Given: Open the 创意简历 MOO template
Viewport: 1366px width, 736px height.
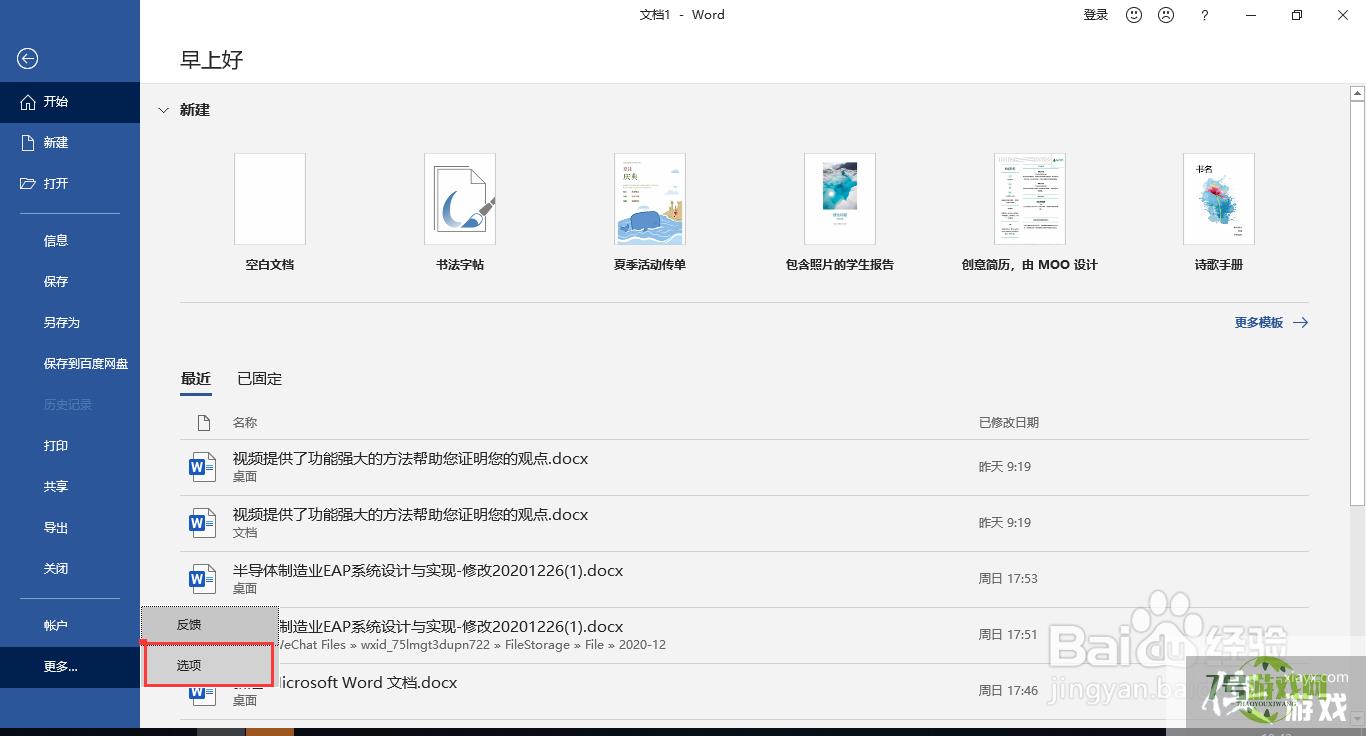Looking at the screenshot, I should tap(1029, 212).
